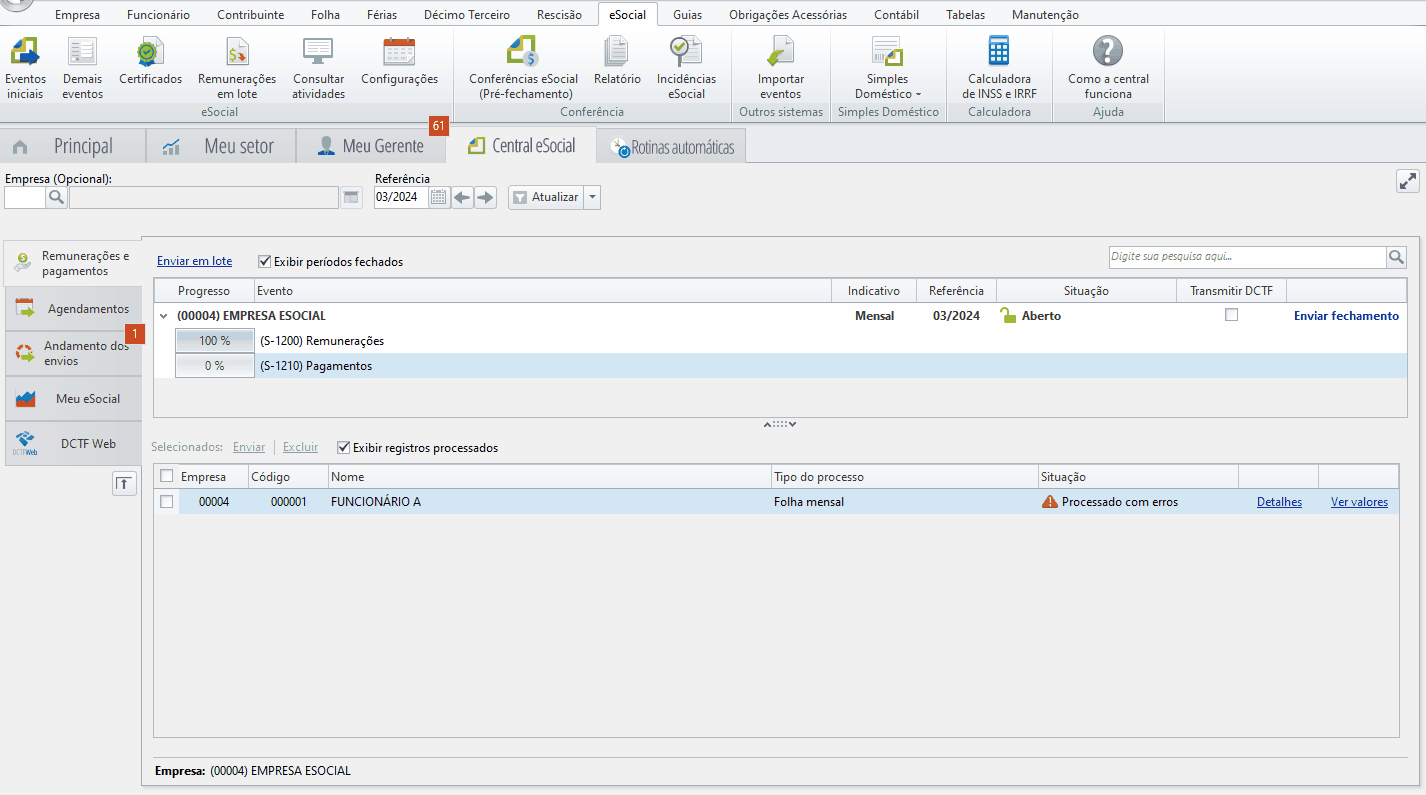
Task: Open Demais eventos ribbon icon
Action: pyautogui.click(x=82, y=67)
